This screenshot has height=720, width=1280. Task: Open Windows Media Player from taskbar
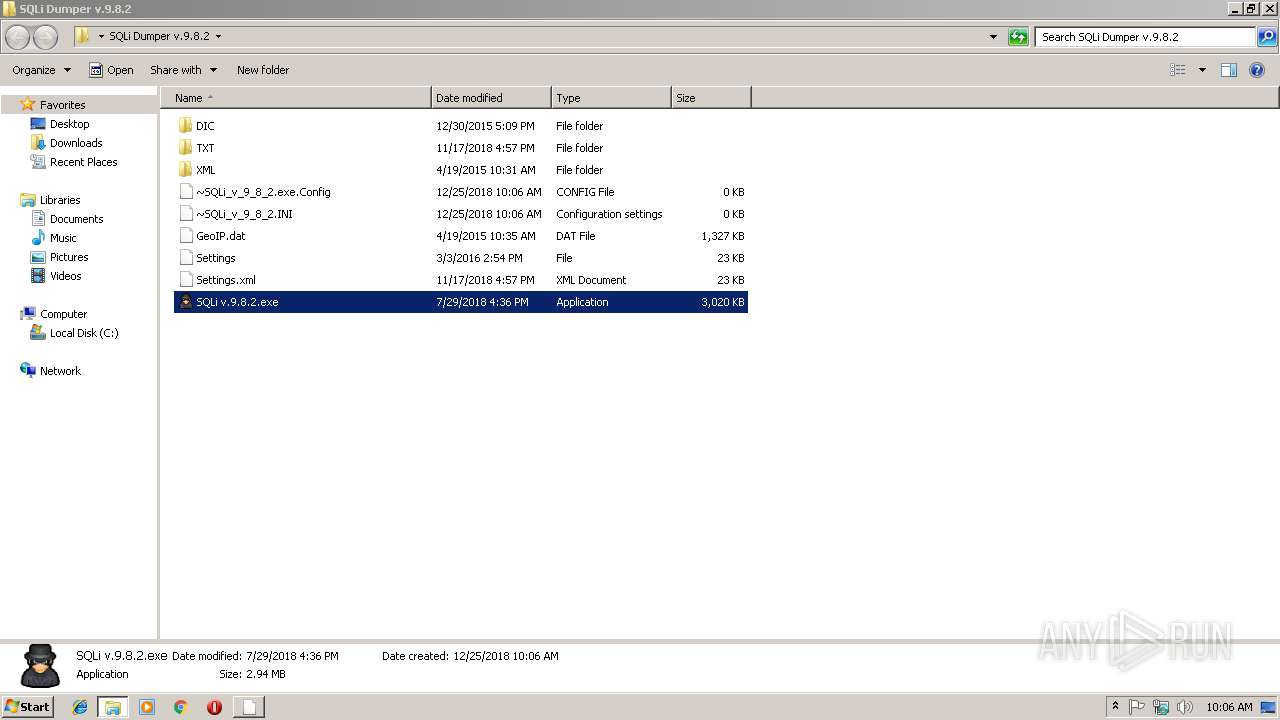(147, 707)
